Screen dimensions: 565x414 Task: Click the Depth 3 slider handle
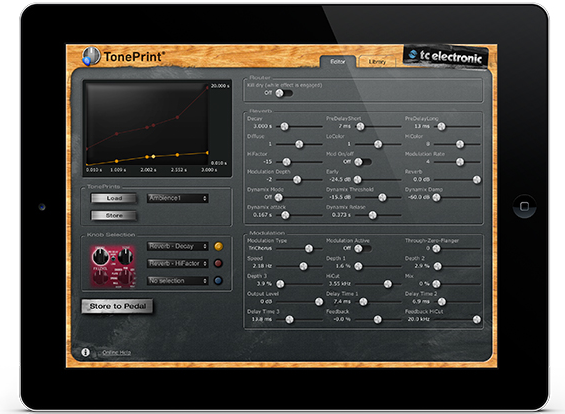point(280,284)
